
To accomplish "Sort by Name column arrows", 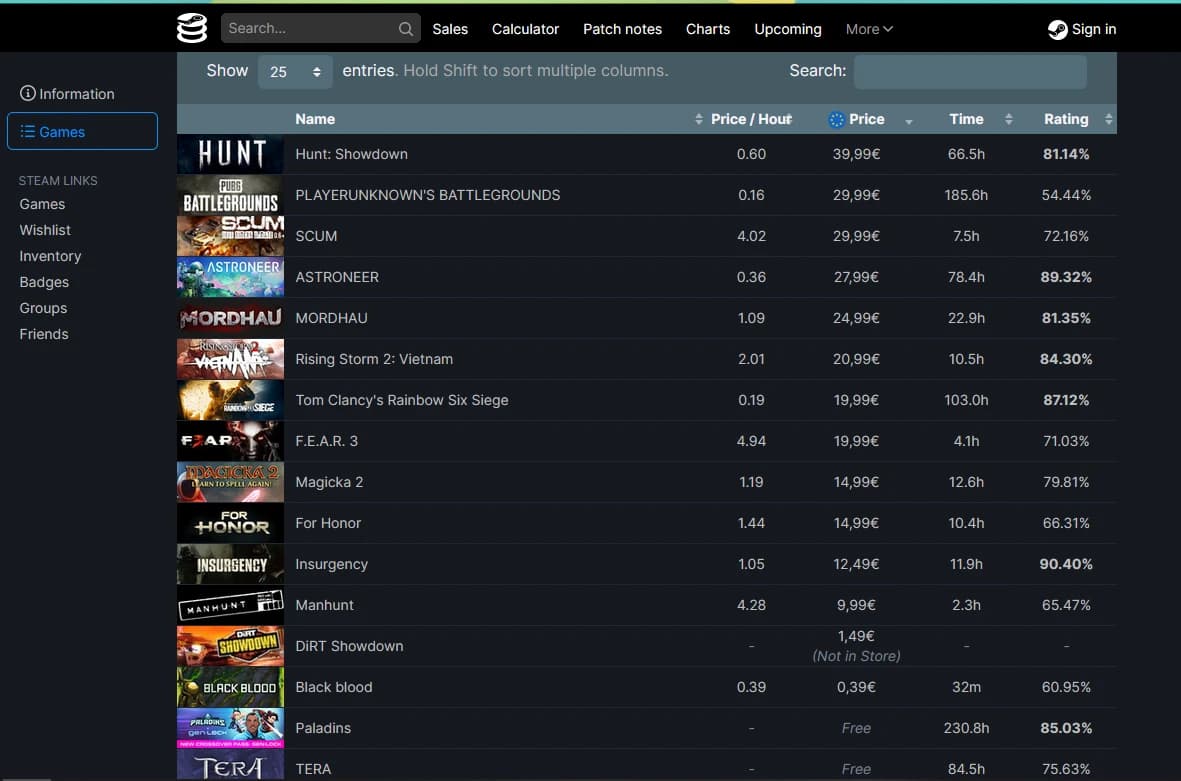I will click(x=698, y=119).
